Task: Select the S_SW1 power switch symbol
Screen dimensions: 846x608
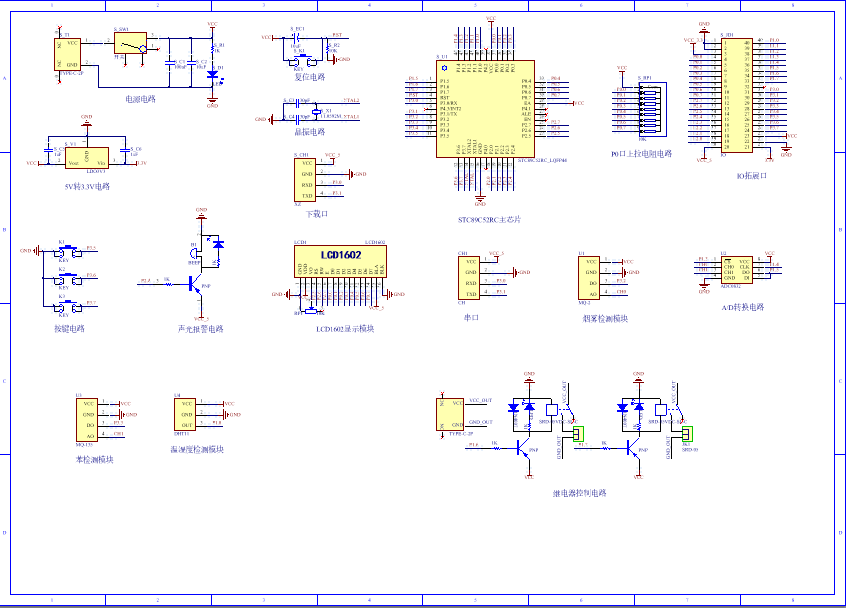Action: pos(130,43)
